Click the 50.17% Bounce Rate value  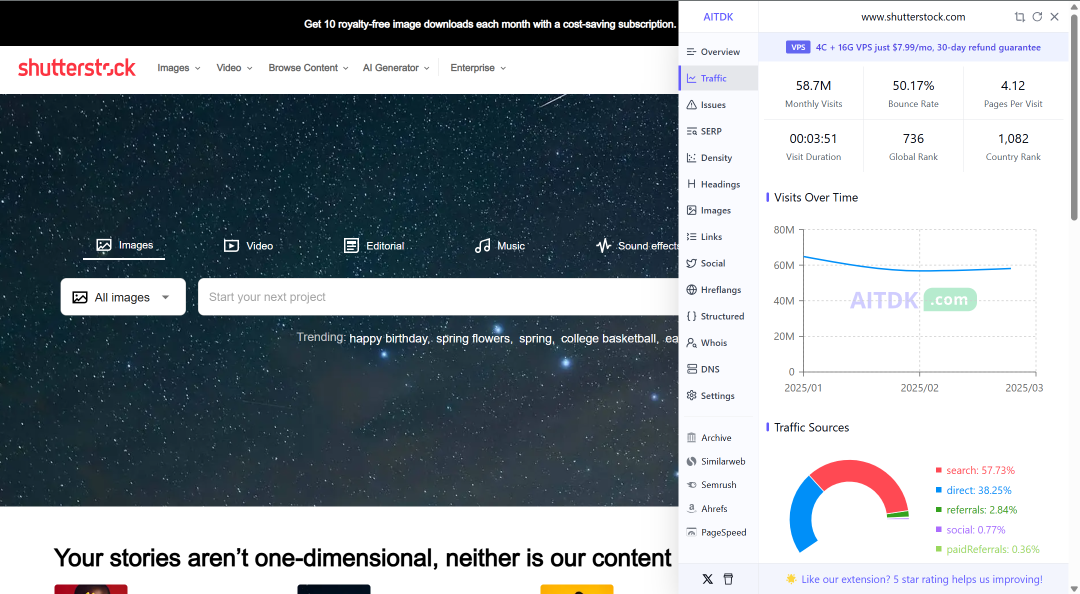click(913, 85)
